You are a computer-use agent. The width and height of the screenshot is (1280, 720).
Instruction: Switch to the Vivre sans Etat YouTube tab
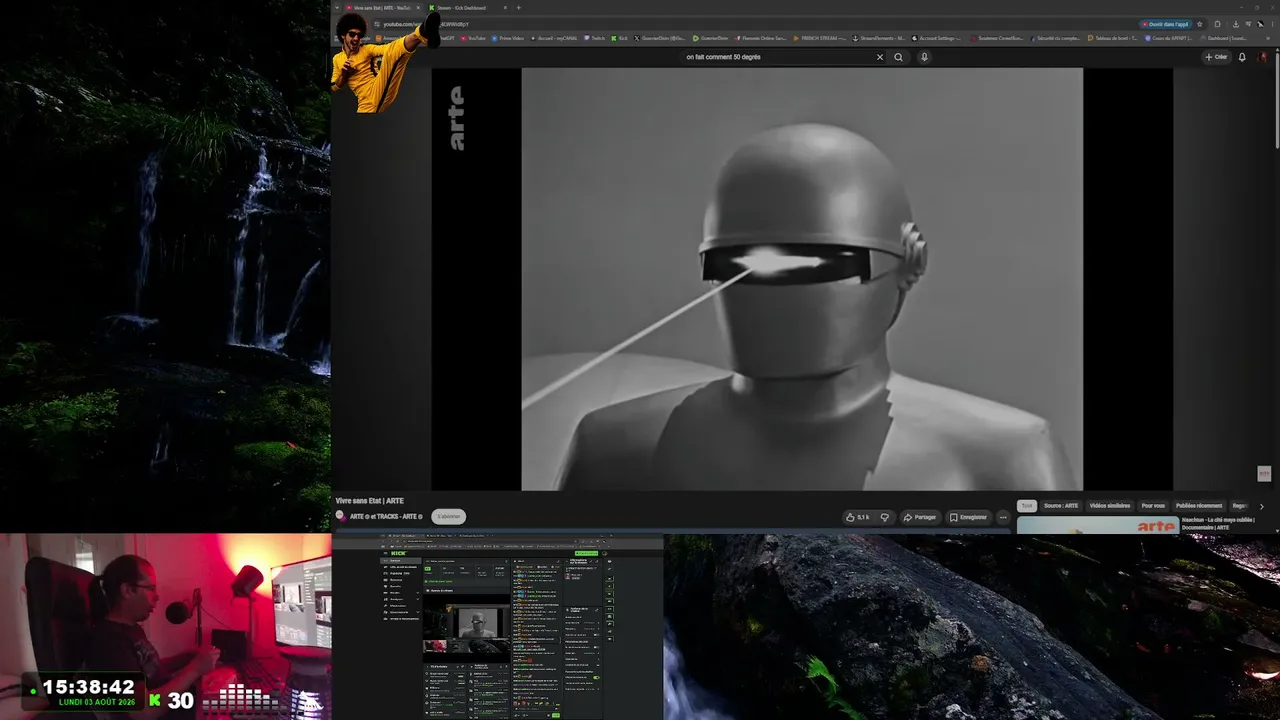(x=380, y=8)
